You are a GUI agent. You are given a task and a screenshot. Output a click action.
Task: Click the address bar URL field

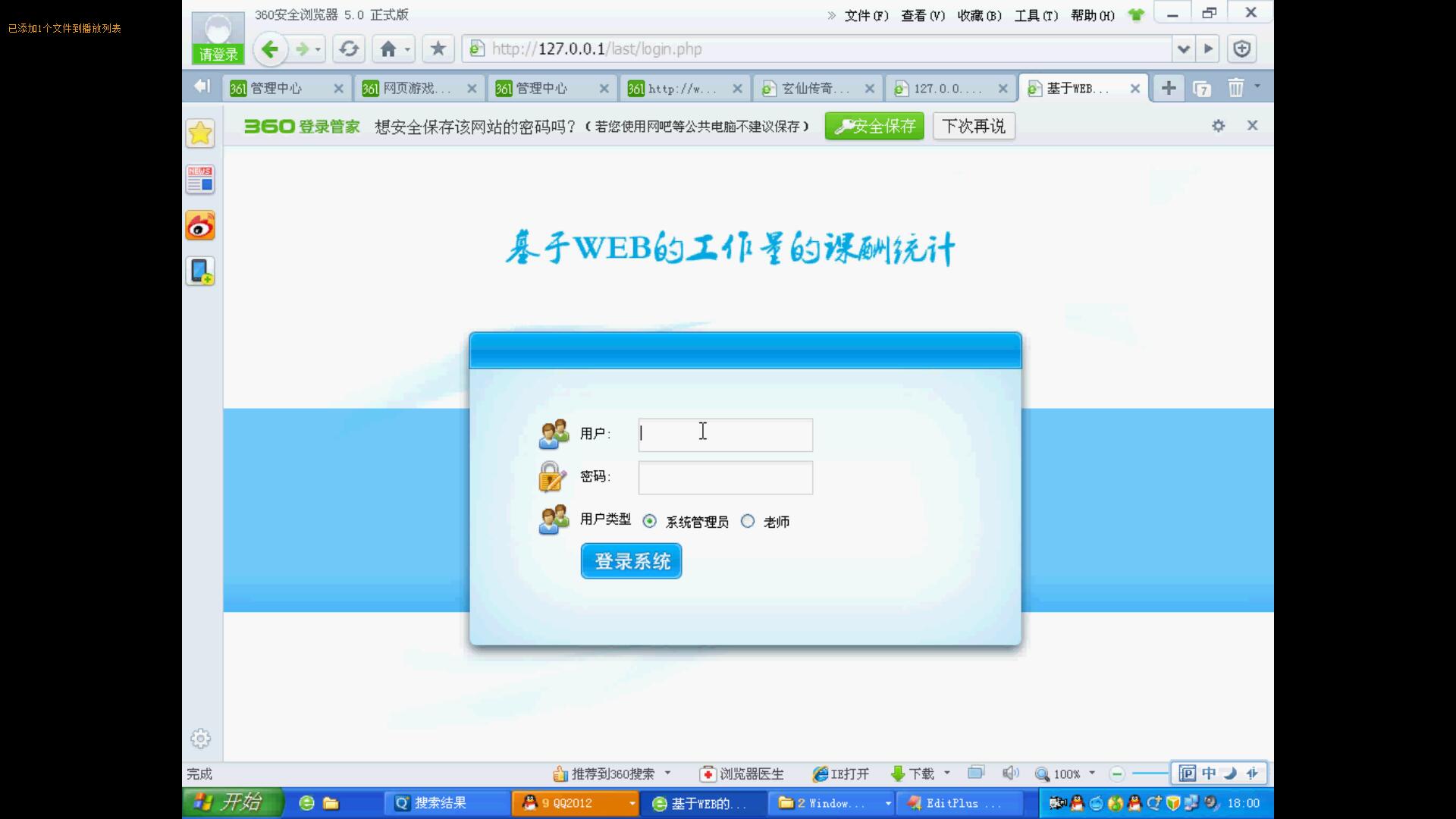[817, 49]
